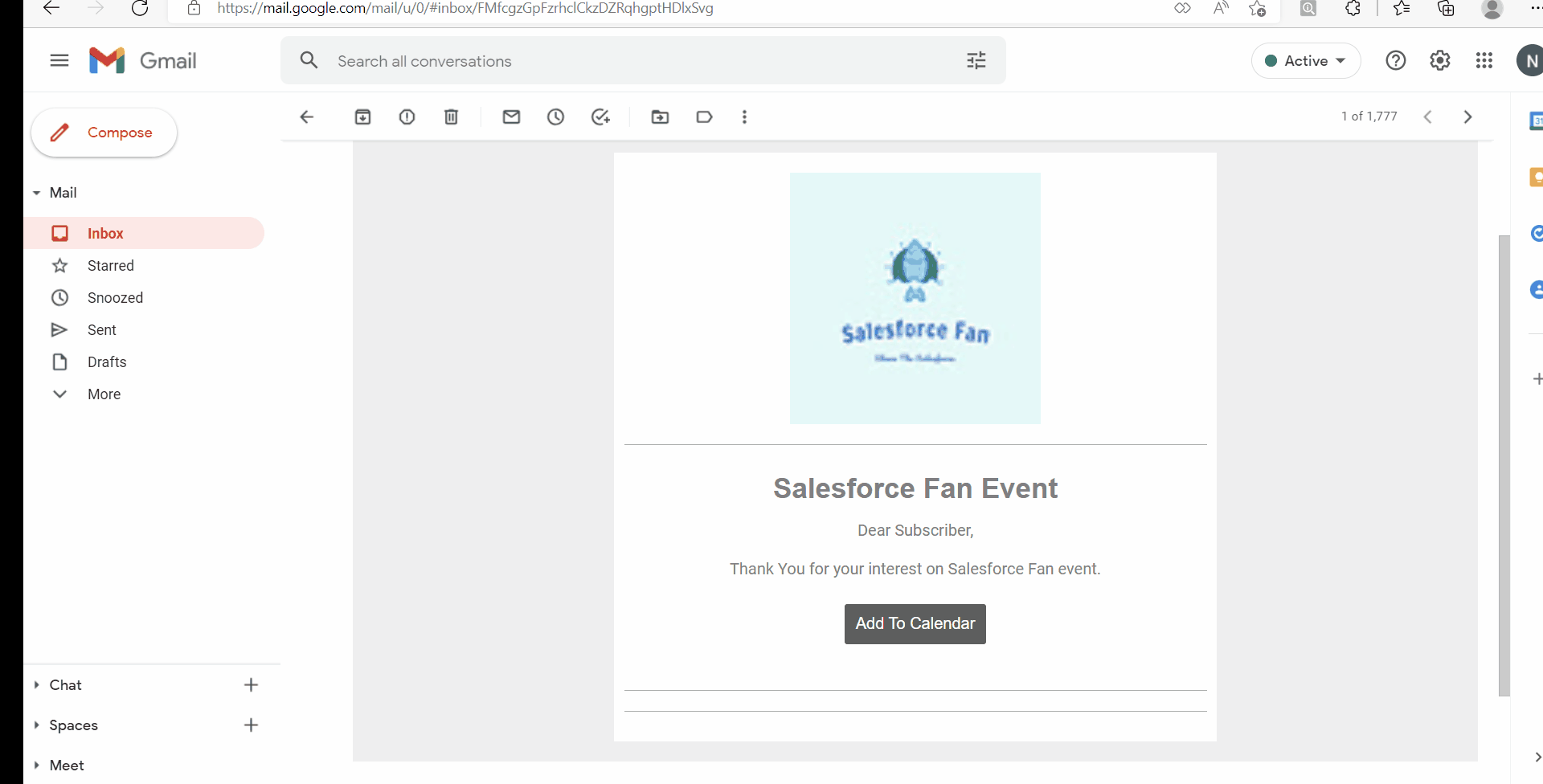Image resolution: width=1543 pixels, height=784 pixels.
Task: Move the email to a folder
Action: pyautogui.click(x=660, y=117)
